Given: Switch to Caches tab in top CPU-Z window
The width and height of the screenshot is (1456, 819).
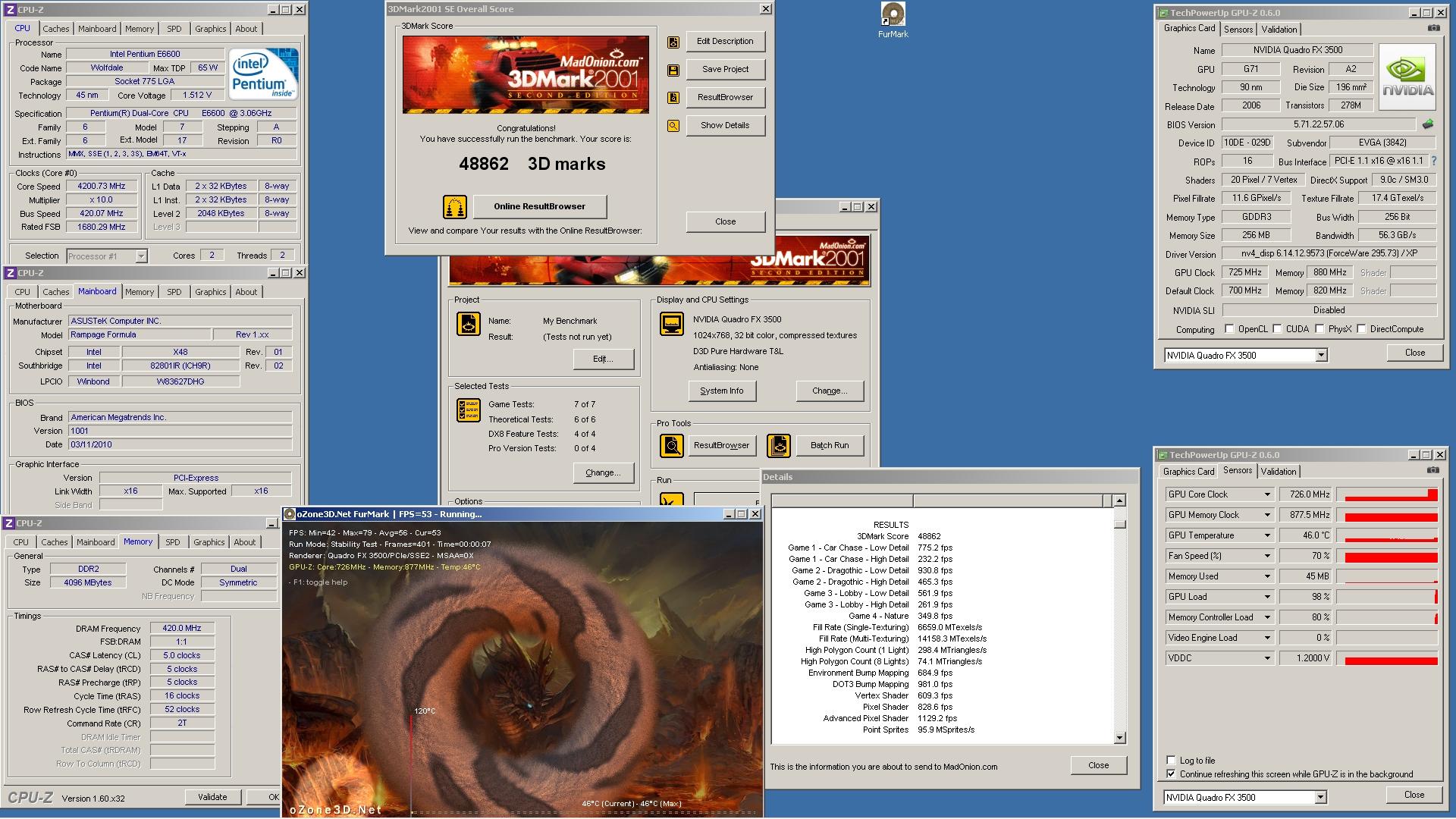Looking at the screenshot, I should coord(55,29).
